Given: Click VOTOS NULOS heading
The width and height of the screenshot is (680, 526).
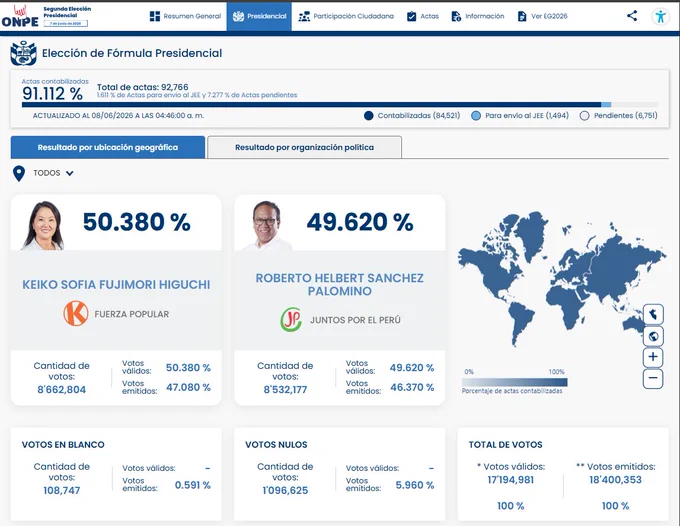Looking at the screenshot, I should pos(276,444).
